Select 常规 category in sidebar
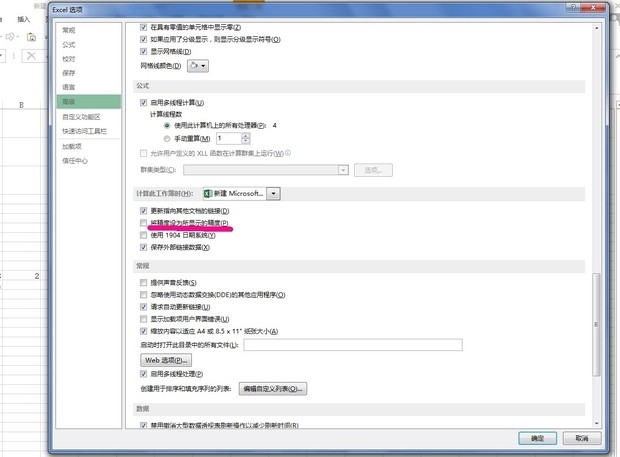Screen dimensions: 620x457 tap(68, 30)
